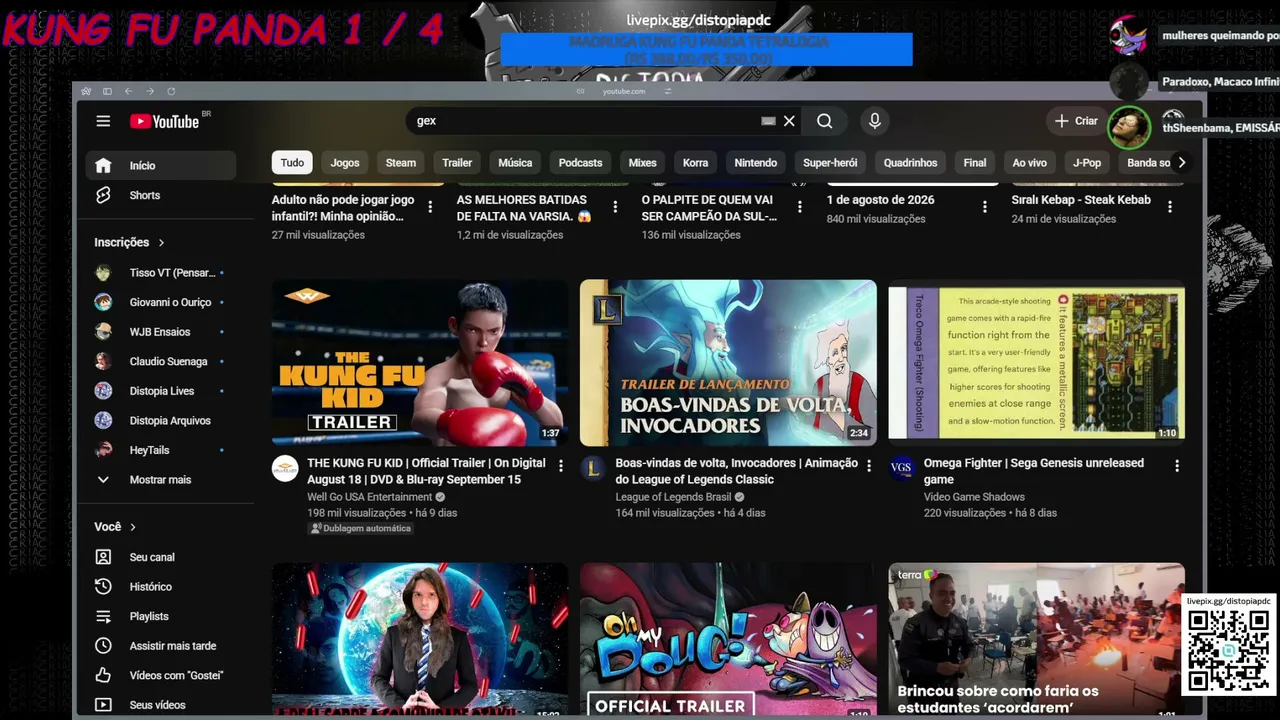Open Distopia Lives subscription channel
The width and height of the screenshot is (1280, 720).
pyautogui.click(x=161, y=391)
